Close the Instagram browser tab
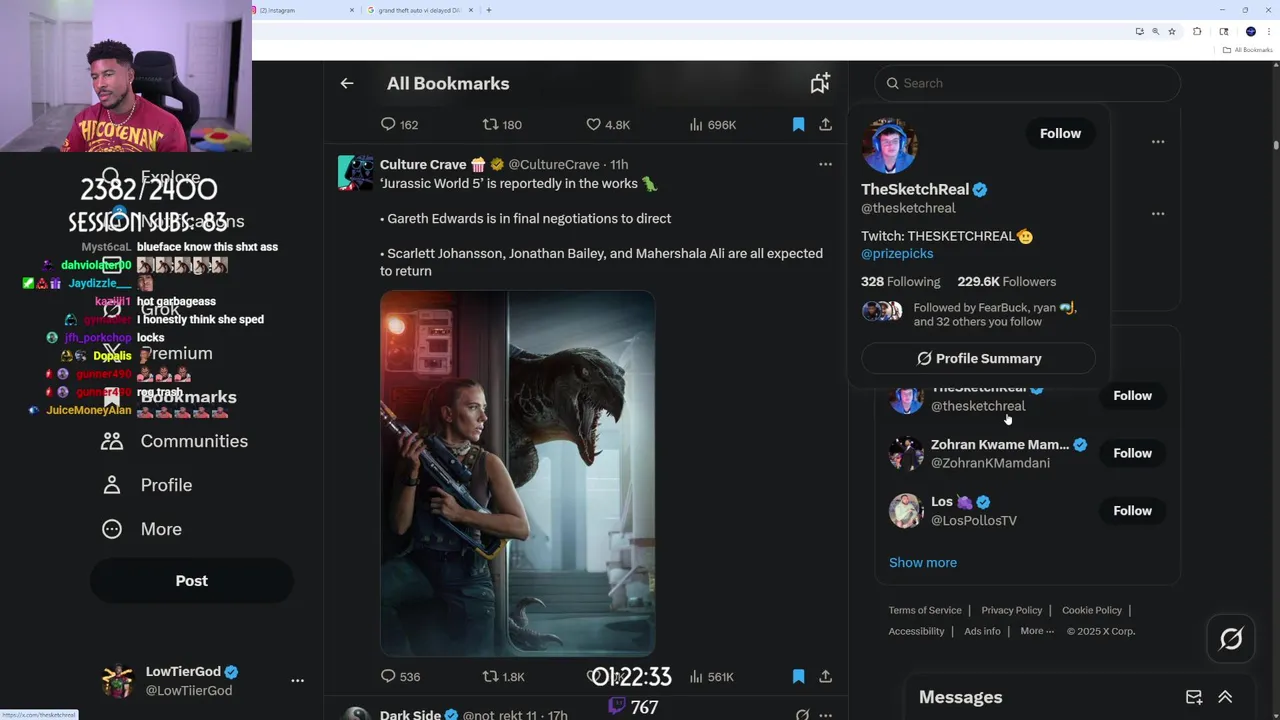This screenshot has height=720, width=1280. tap(352, 10)
